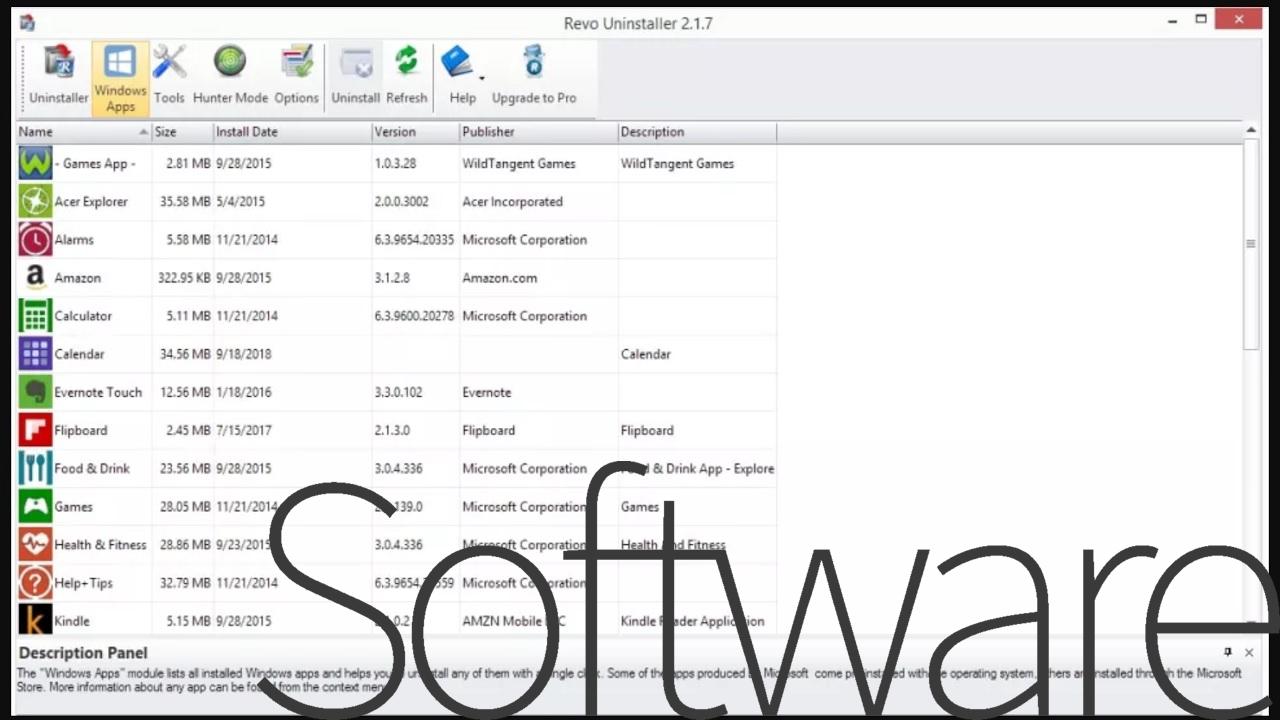The height and width of the screenshot is (720, 1280).
Task: Click 'Amazon.com' publisher cell
Action: [x=499, y=278]
